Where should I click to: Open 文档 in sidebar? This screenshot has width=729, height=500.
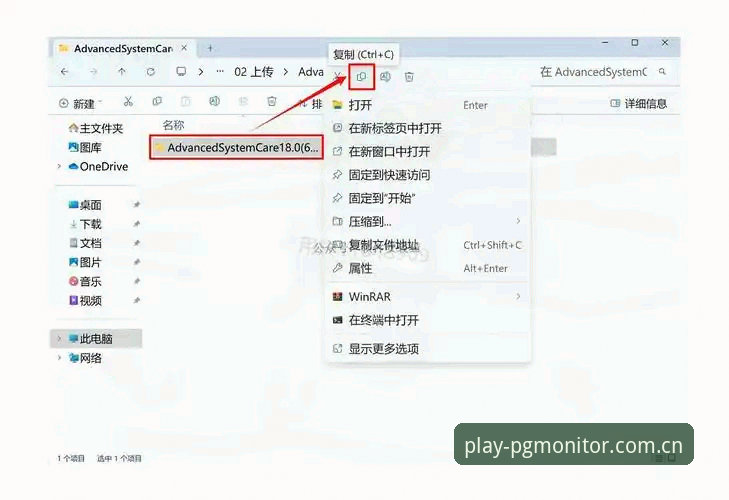coord(85,243)
